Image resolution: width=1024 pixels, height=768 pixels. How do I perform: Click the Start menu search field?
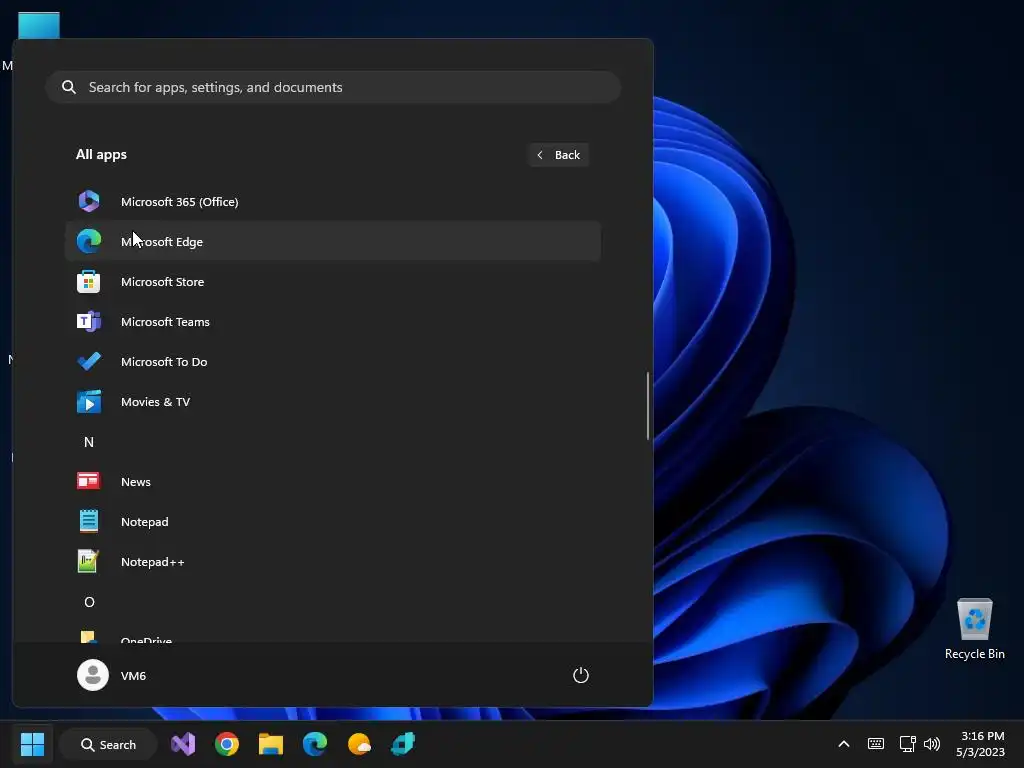[x=332, y=87]
